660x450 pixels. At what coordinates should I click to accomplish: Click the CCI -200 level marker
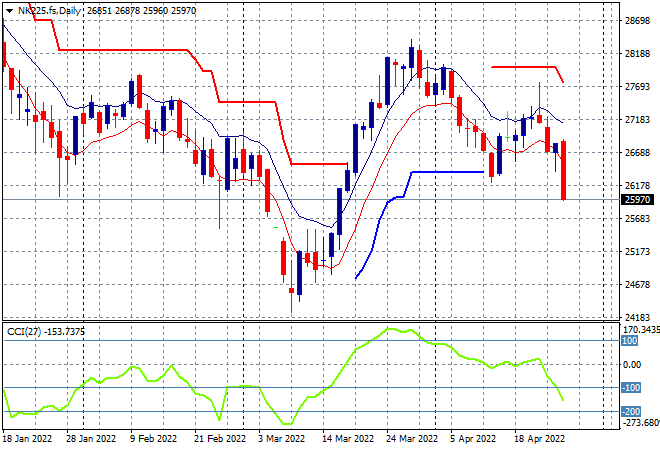630,411
